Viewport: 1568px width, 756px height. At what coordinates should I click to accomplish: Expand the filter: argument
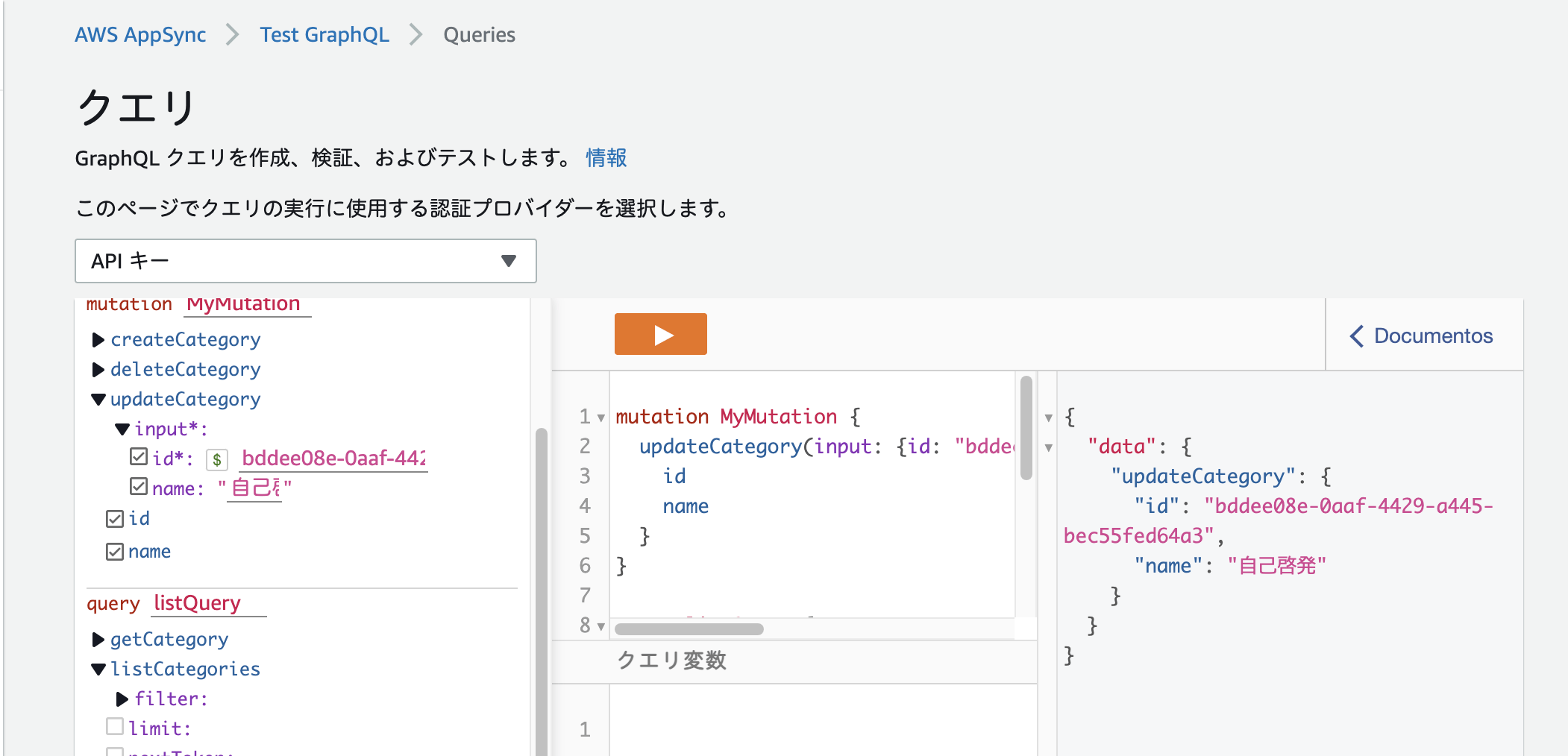122,699
